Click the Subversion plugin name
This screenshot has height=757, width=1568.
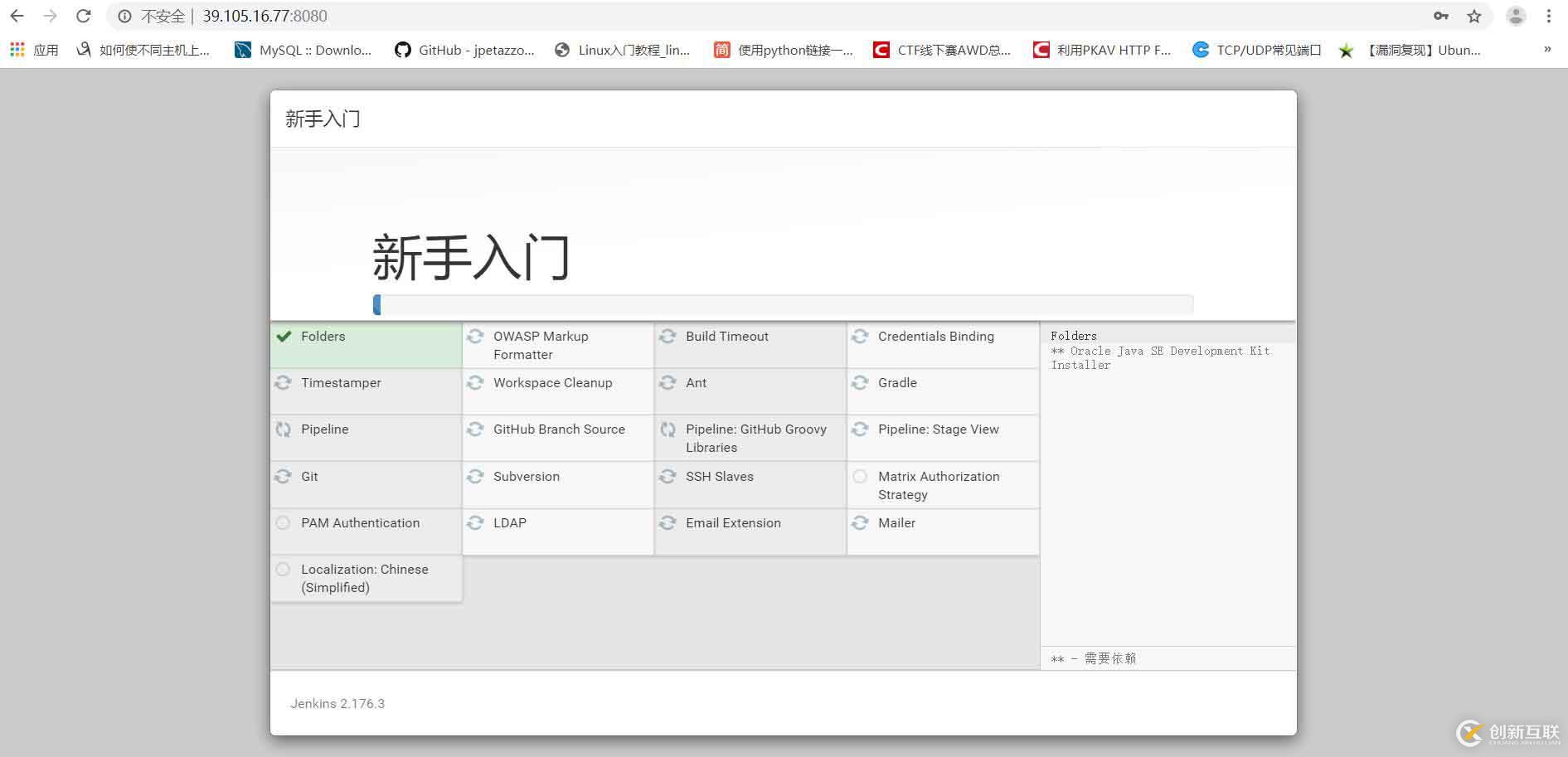click(527, 476)
